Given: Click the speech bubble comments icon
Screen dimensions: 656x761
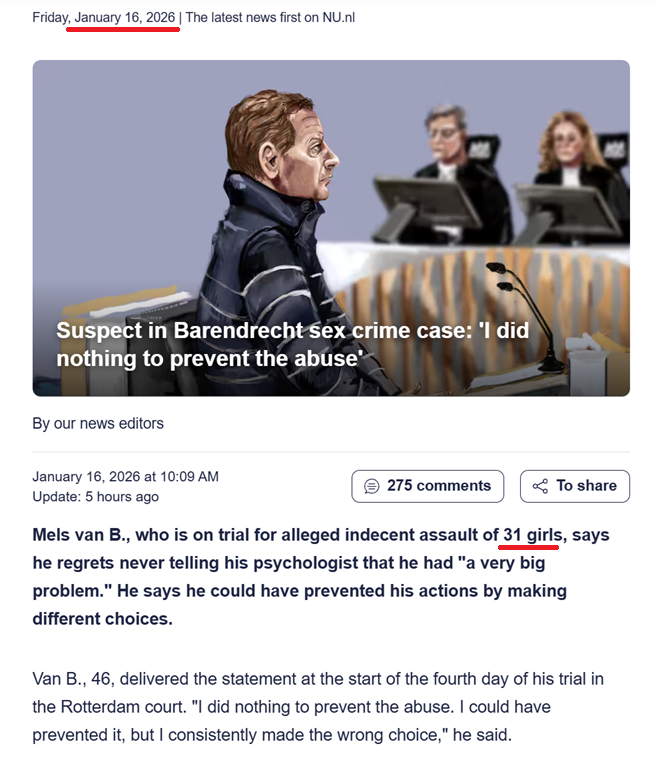Looking at the screenshot, I should pyautogui.click(x=372, y=486).
